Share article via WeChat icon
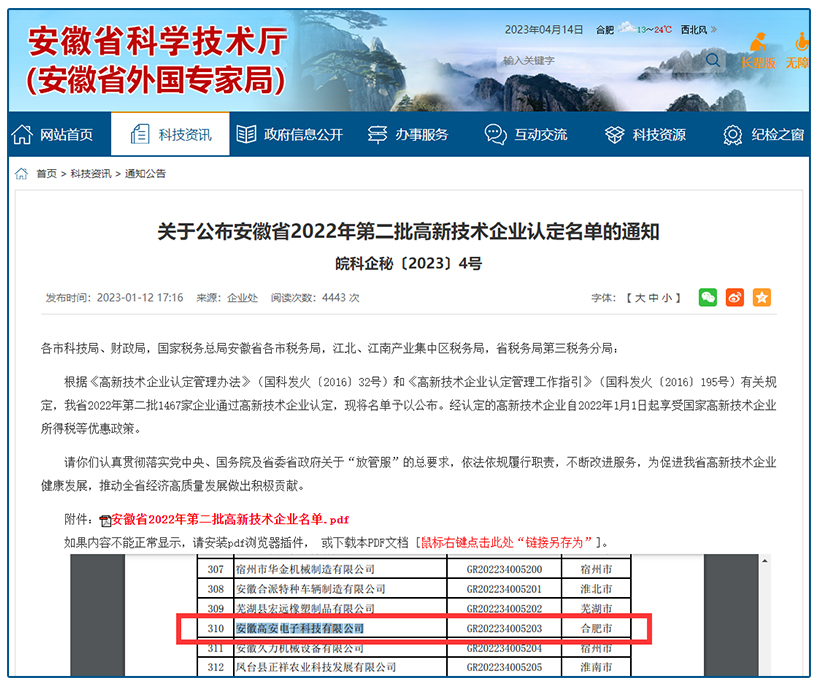 point(708,297)
